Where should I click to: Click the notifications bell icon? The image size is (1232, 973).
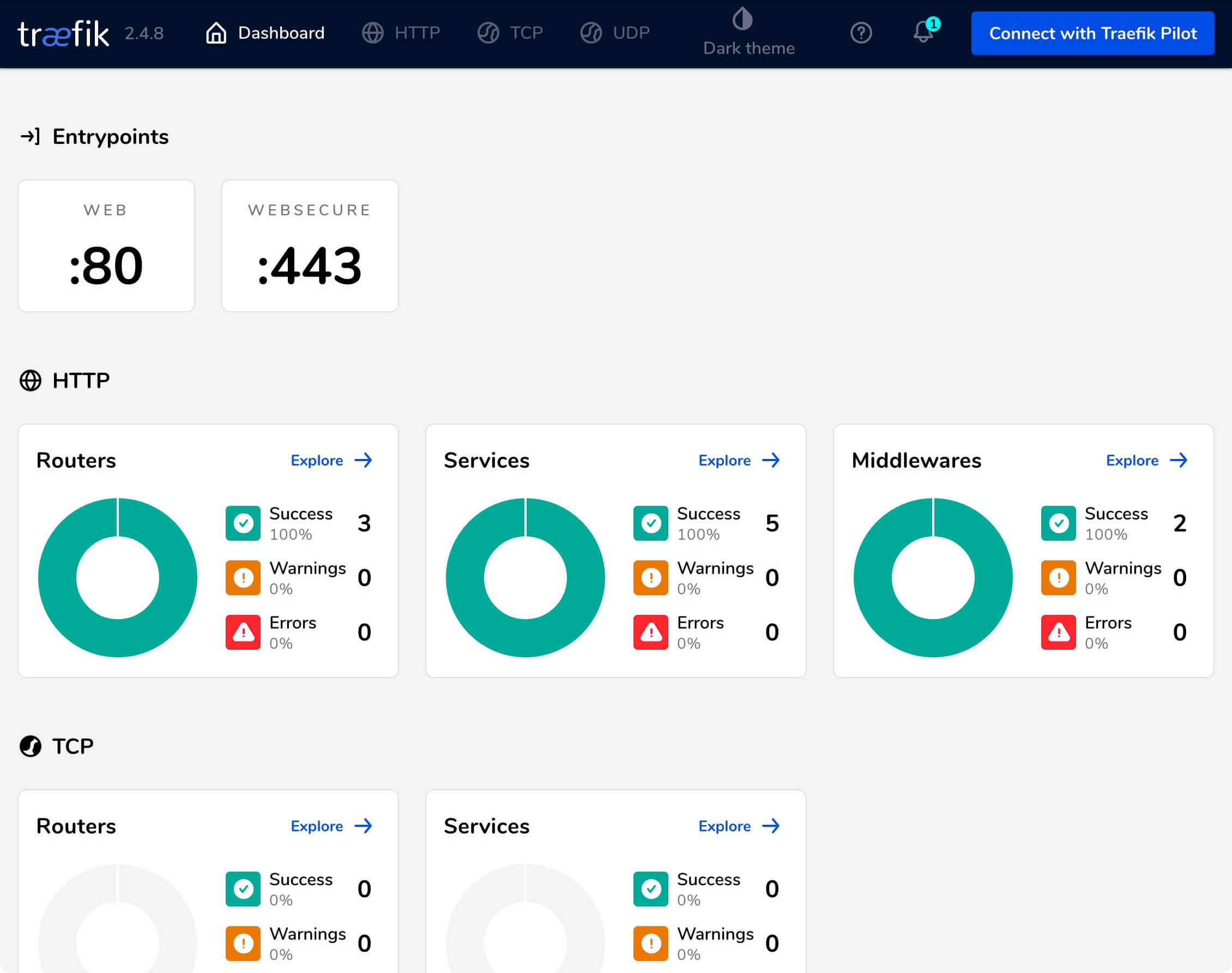pos(922,33)
